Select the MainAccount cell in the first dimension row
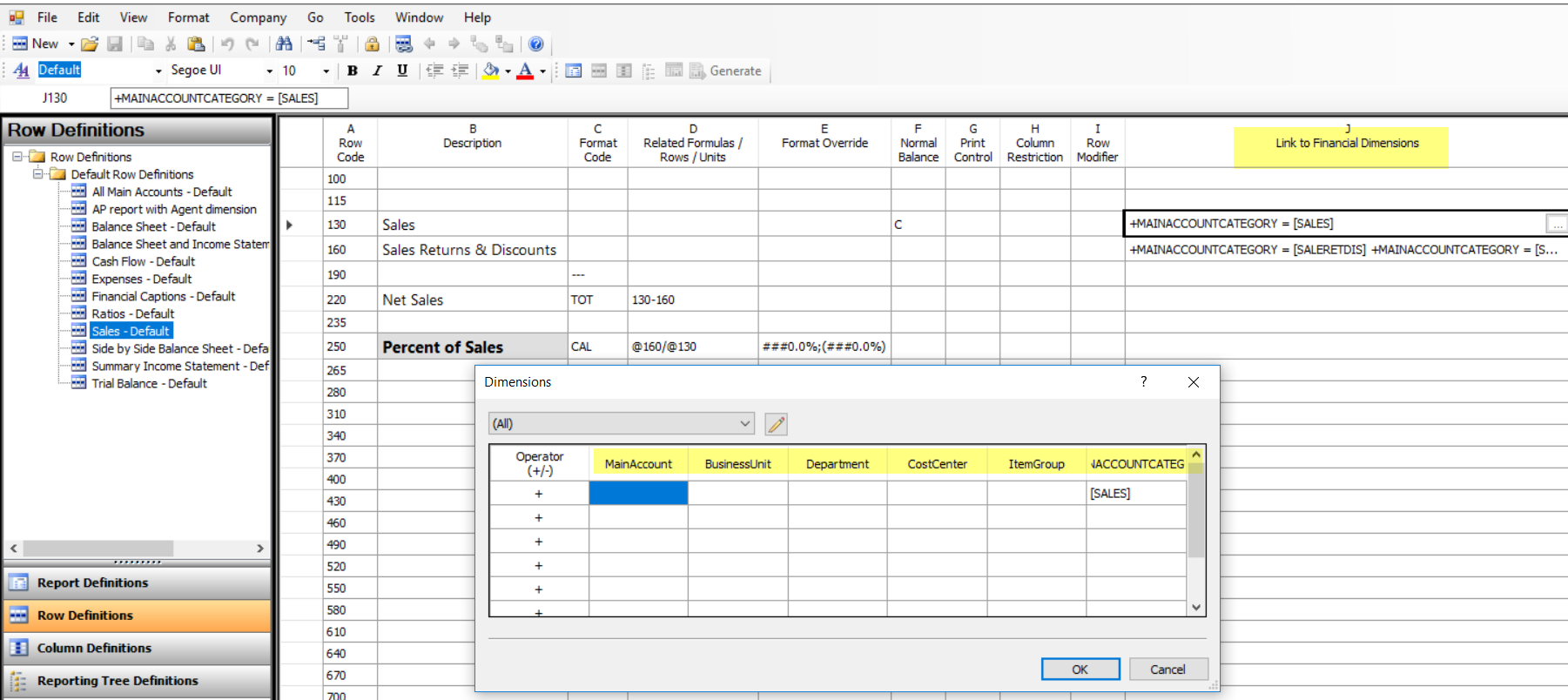This screenshot has width=1568, height=700. click(x=638, y=493)
